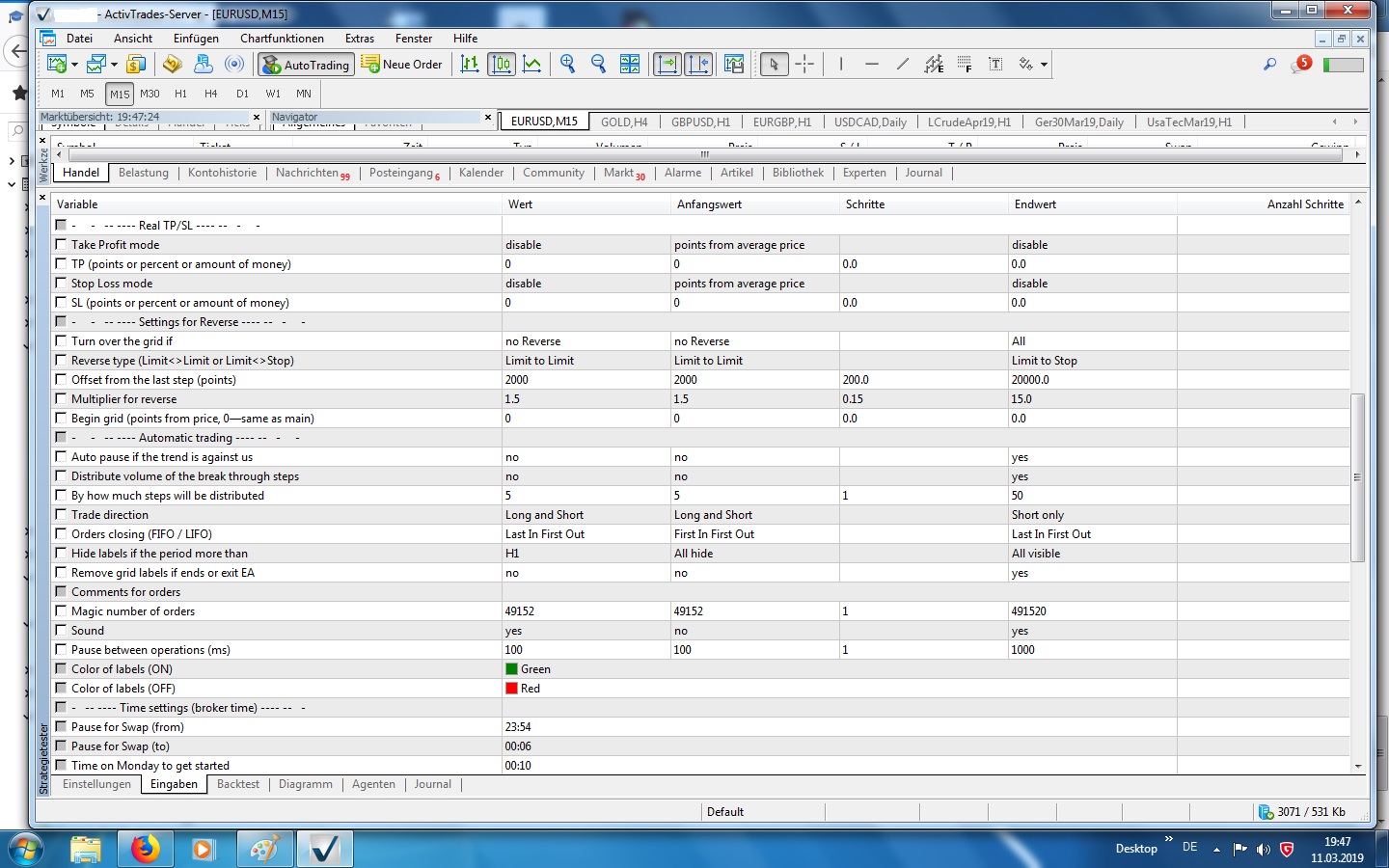The width and height of the screenshot is (1389, 868).
Task: Click the Neue Order button
Action: [402, 65]
